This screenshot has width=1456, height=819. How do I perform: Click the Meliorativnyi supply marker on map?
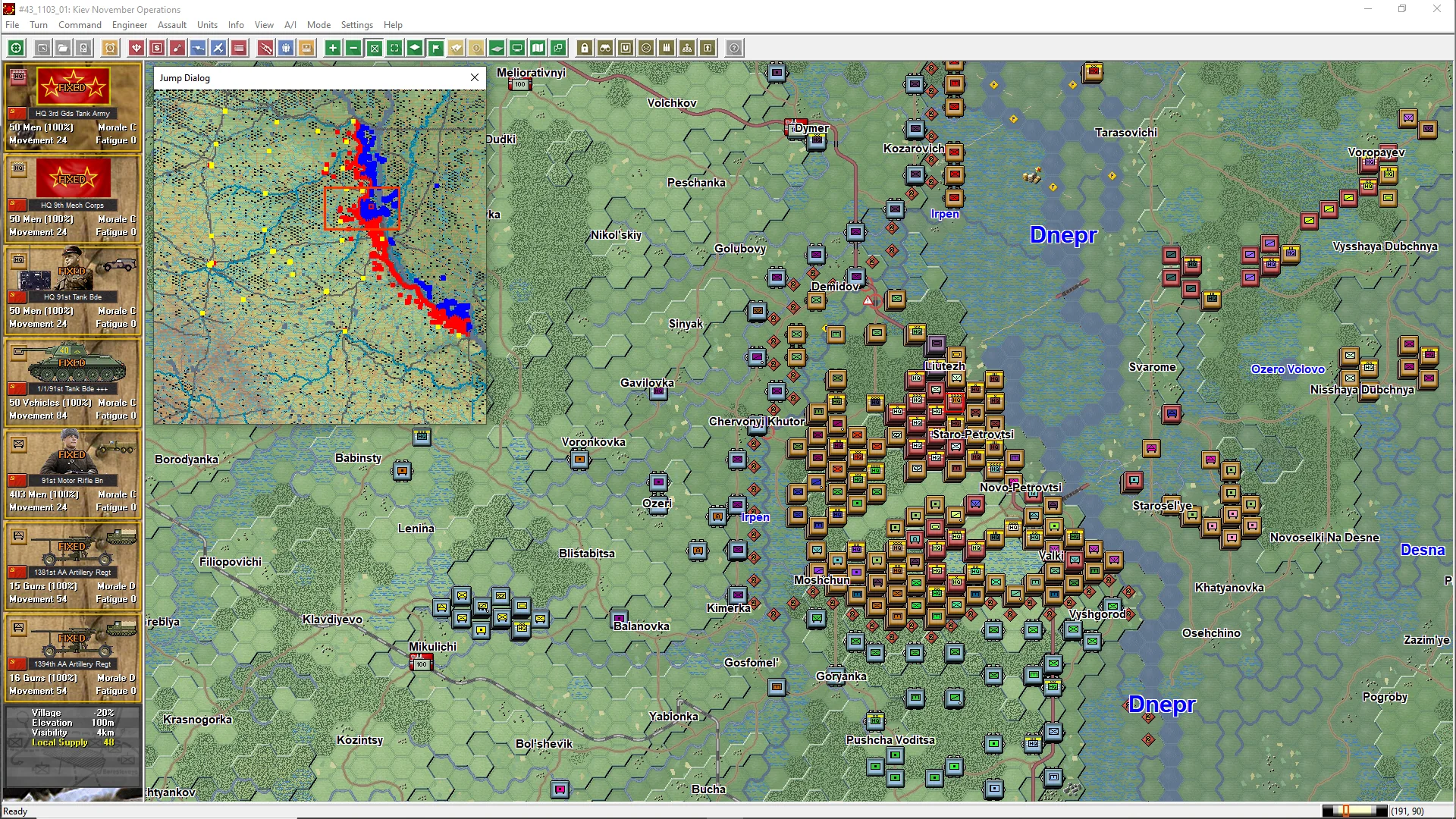(520, 84)
